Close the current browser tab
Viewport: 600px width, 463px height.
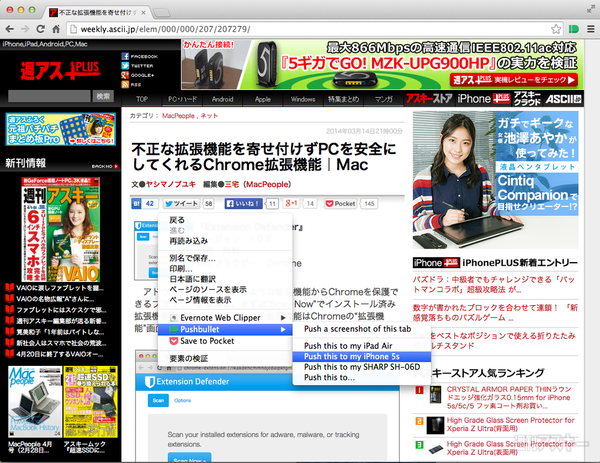coord(143,13)
